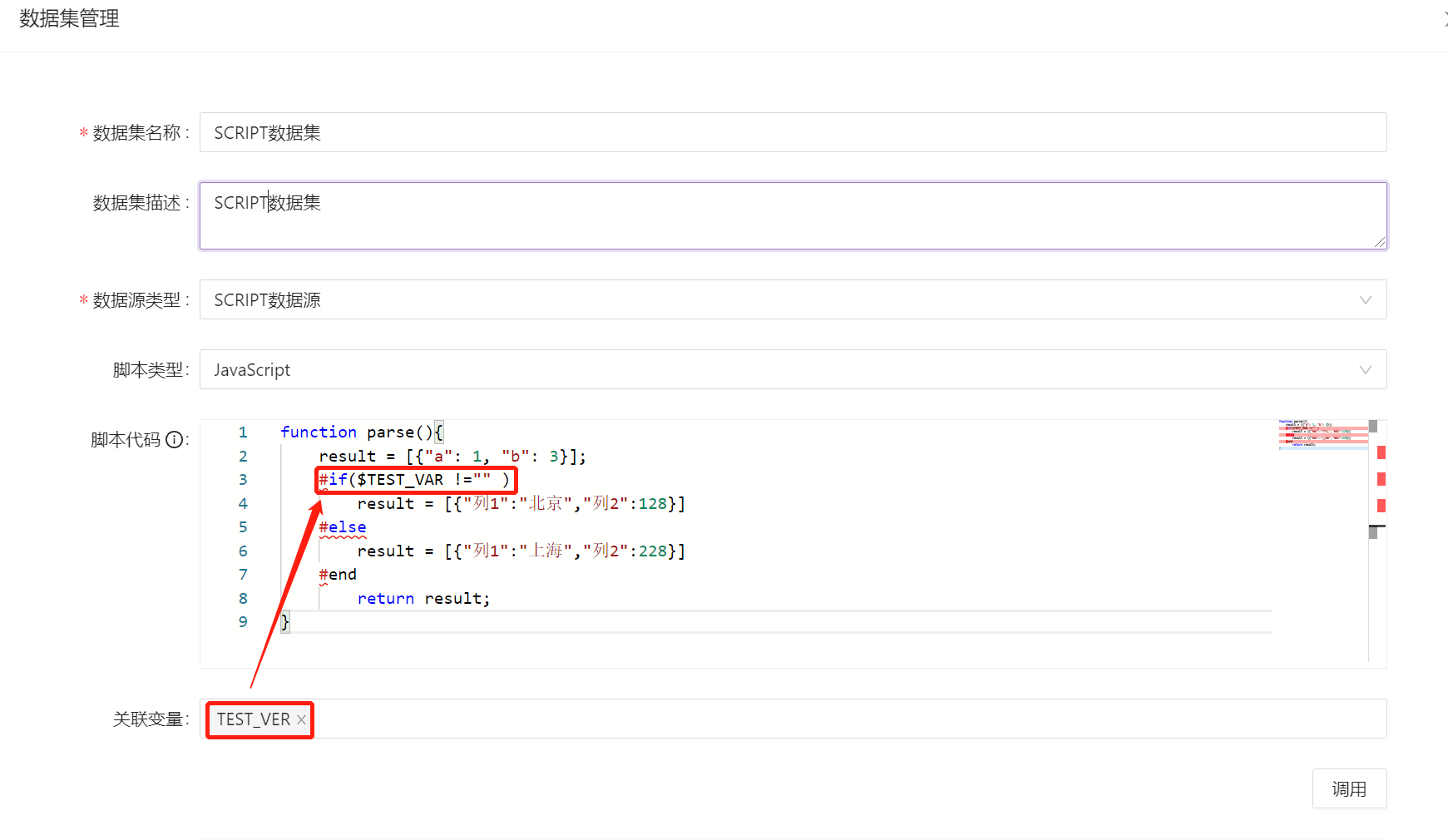Focus the 数据集描述 textarea
The image size is (1448, 840).
pos(793,215)
